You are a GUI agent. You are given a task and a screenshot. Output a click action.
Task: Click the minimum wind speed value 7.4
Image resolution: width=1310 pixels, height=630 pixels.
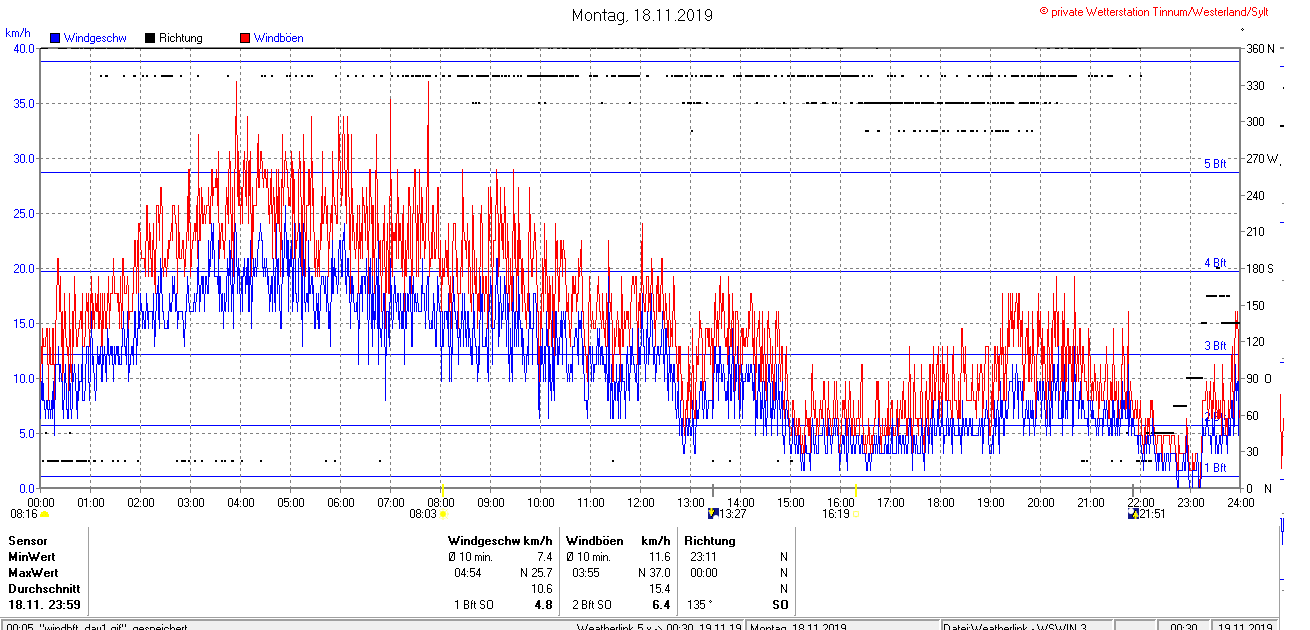pos(544,556)
